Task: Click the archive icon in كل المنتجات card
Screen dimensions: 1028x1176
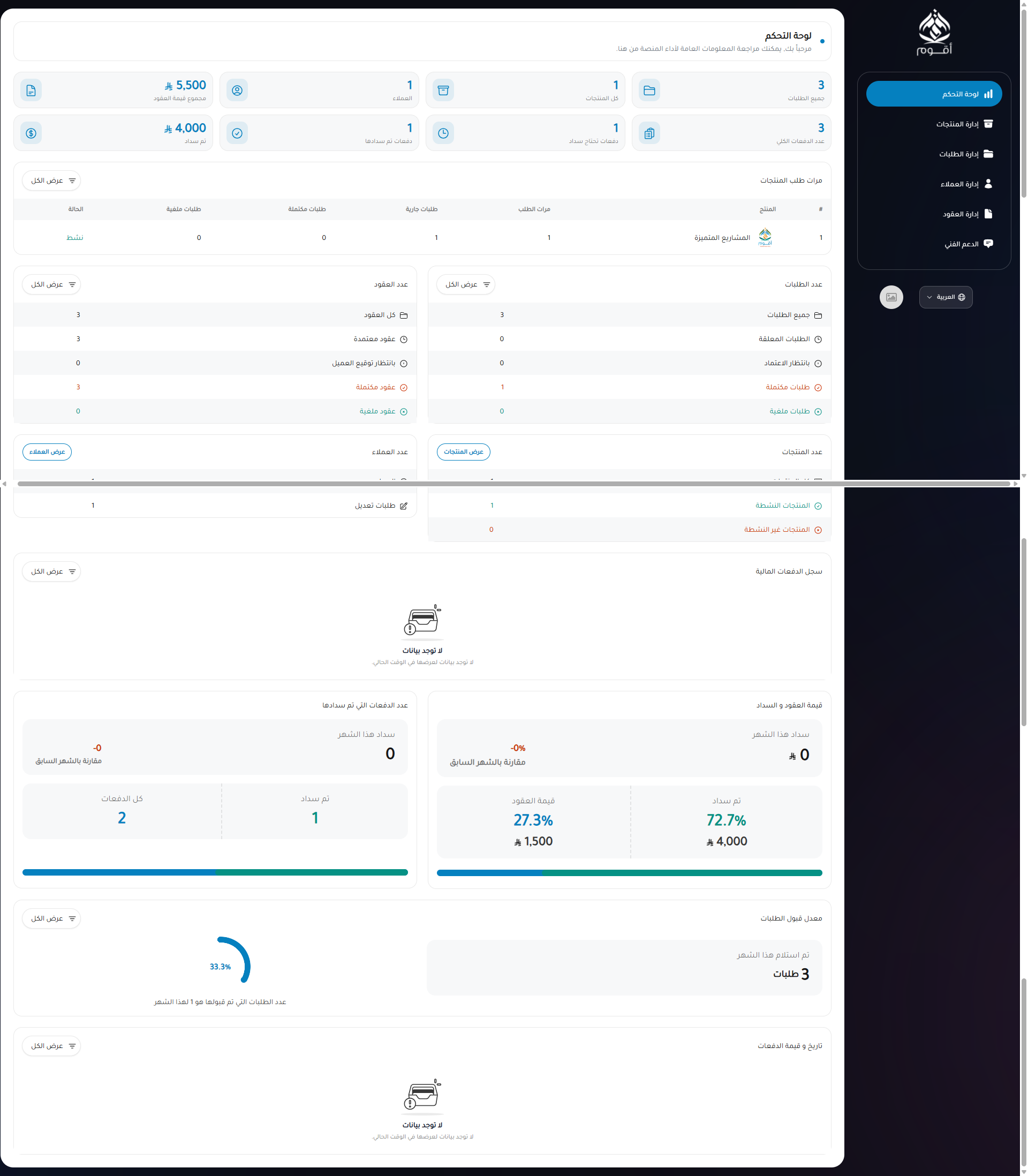Action: (x=443, y=90)
